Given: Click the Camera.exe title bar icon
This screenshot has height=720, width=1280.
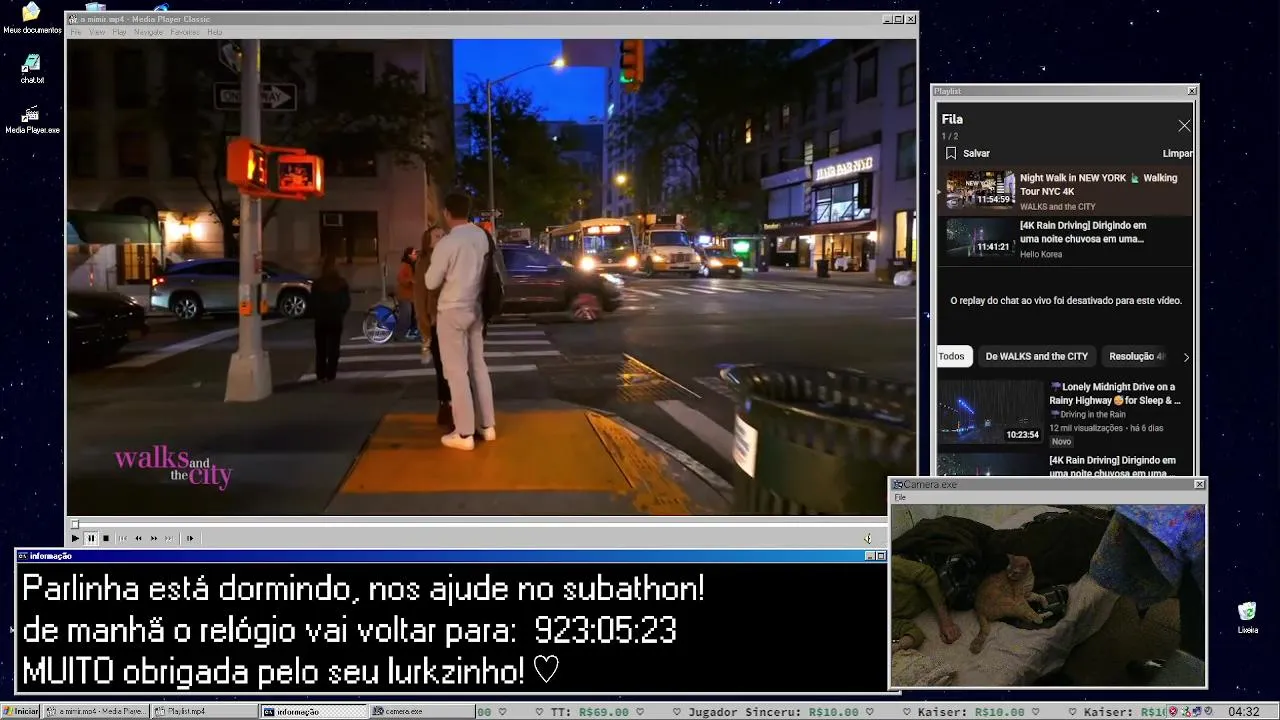Looking at the screenshot, I should [898, 484].
